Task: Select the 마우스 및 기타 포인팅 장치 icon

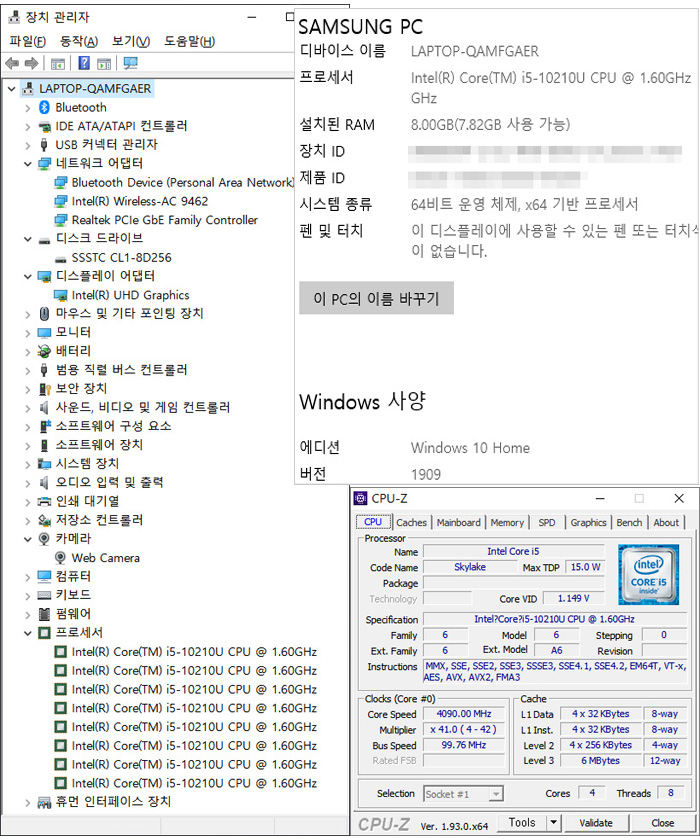Action: coord(44,314)
